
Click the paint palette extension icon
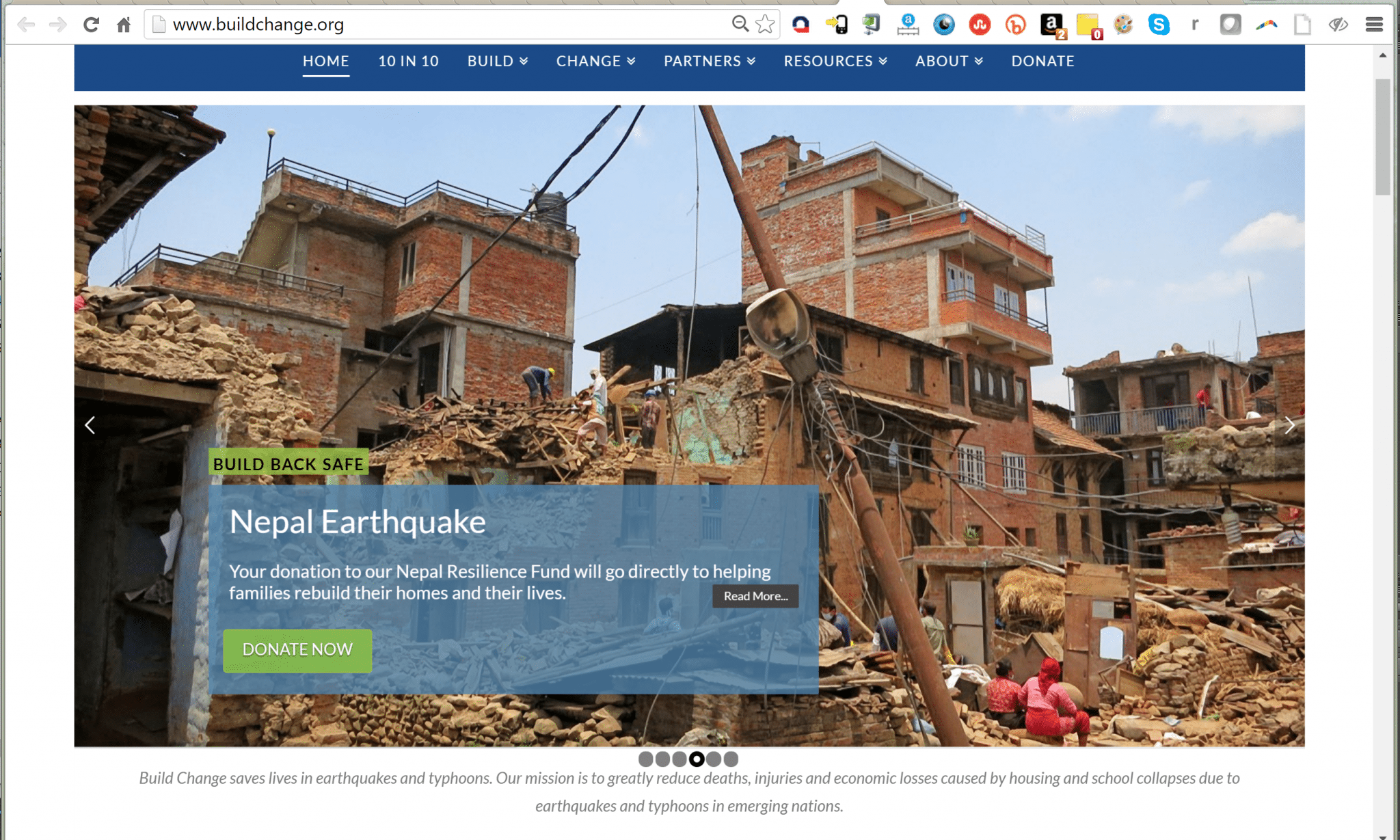click(1123, 25)
